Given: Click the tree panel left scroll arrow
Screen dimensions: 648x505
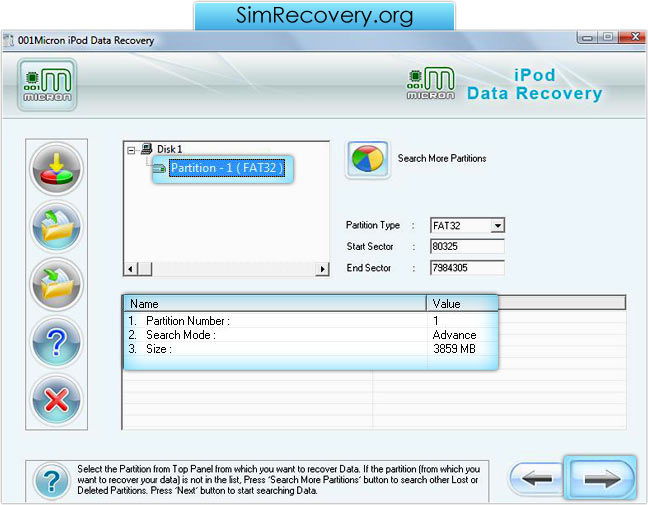Looking at the screenshot, I should pyautogui.click(x=130, y=269).
